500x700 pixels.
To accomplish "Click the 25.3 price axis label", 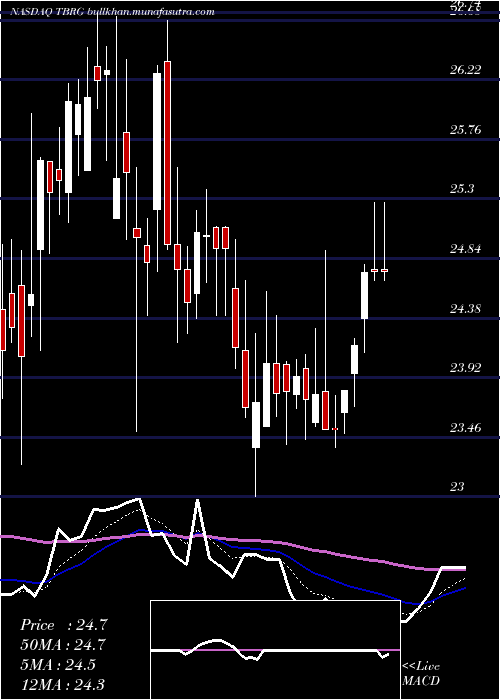I will click(462, 189).
